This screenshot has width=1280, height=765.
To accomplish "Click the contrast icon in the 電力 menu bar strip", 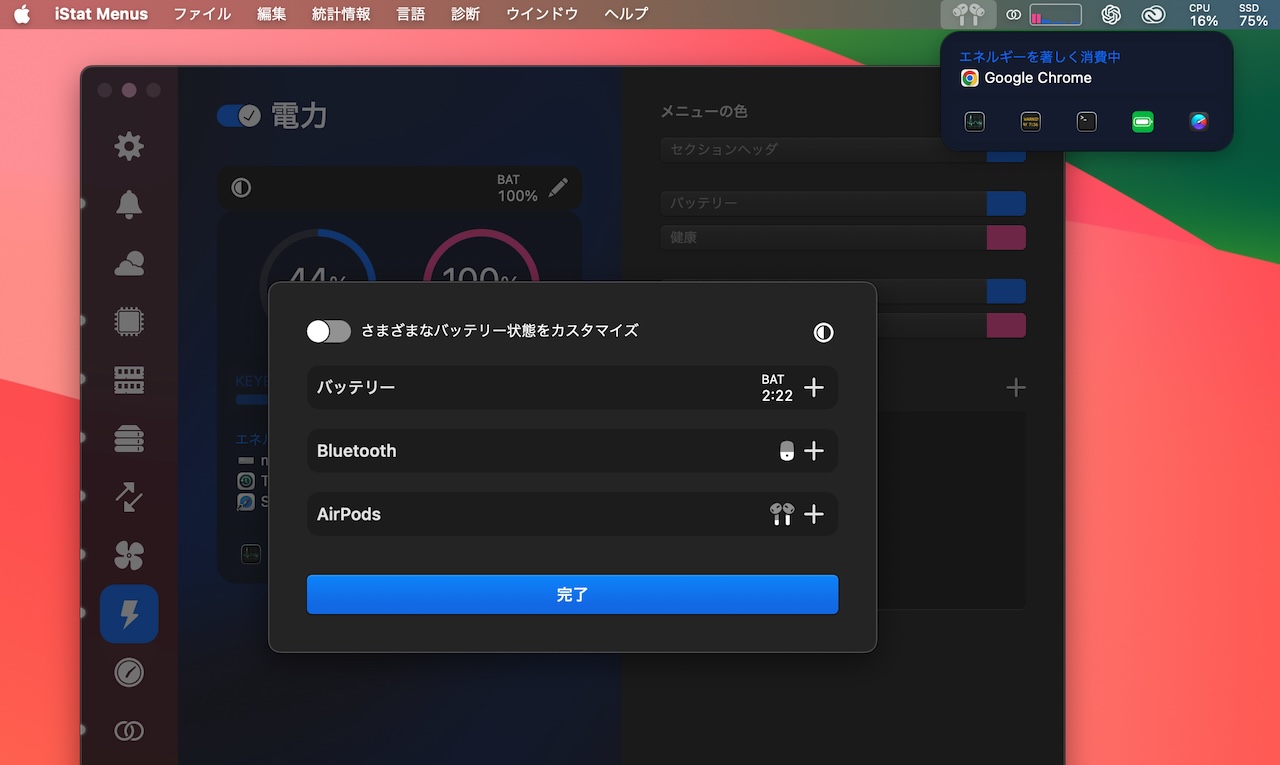I will [x=241, y=187].
